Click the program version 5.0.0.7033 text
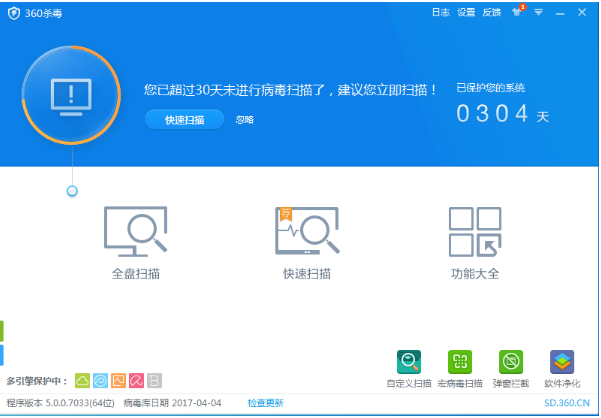601x418 pixels. [61, 403]
